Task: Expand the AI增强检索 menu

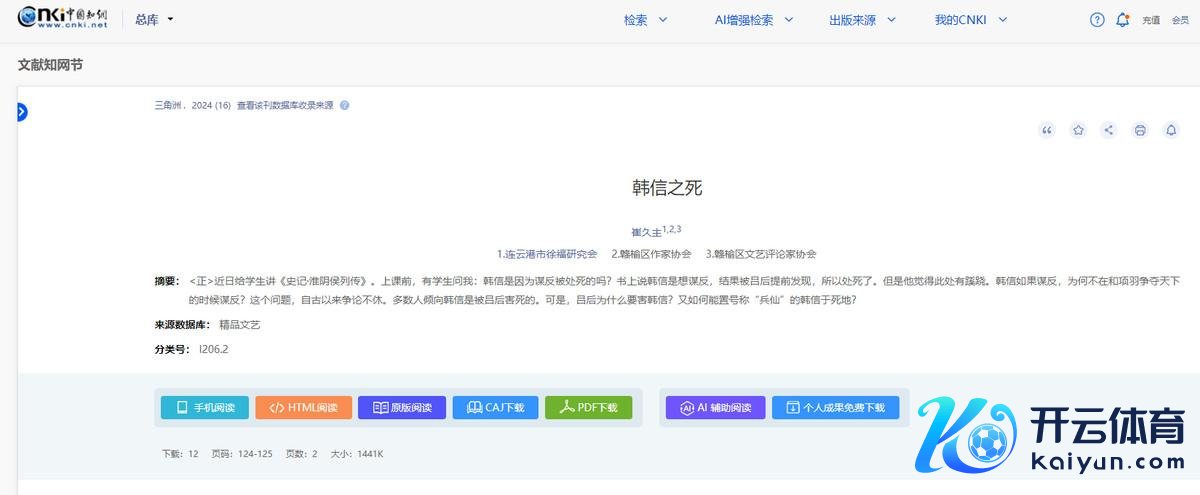Action: click(x=753, y=20)
